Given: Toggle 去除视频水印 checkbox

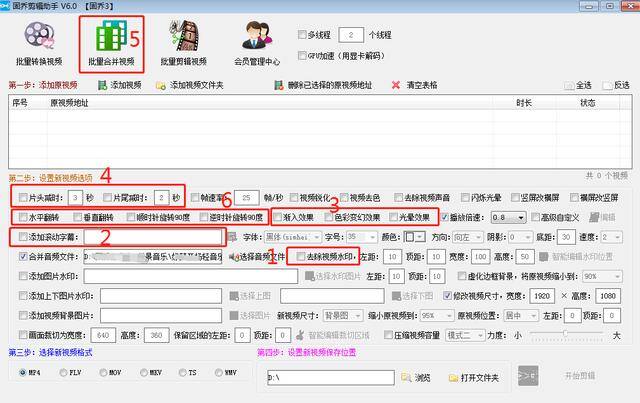Looking at the screenshot, I should coord(301,257).
